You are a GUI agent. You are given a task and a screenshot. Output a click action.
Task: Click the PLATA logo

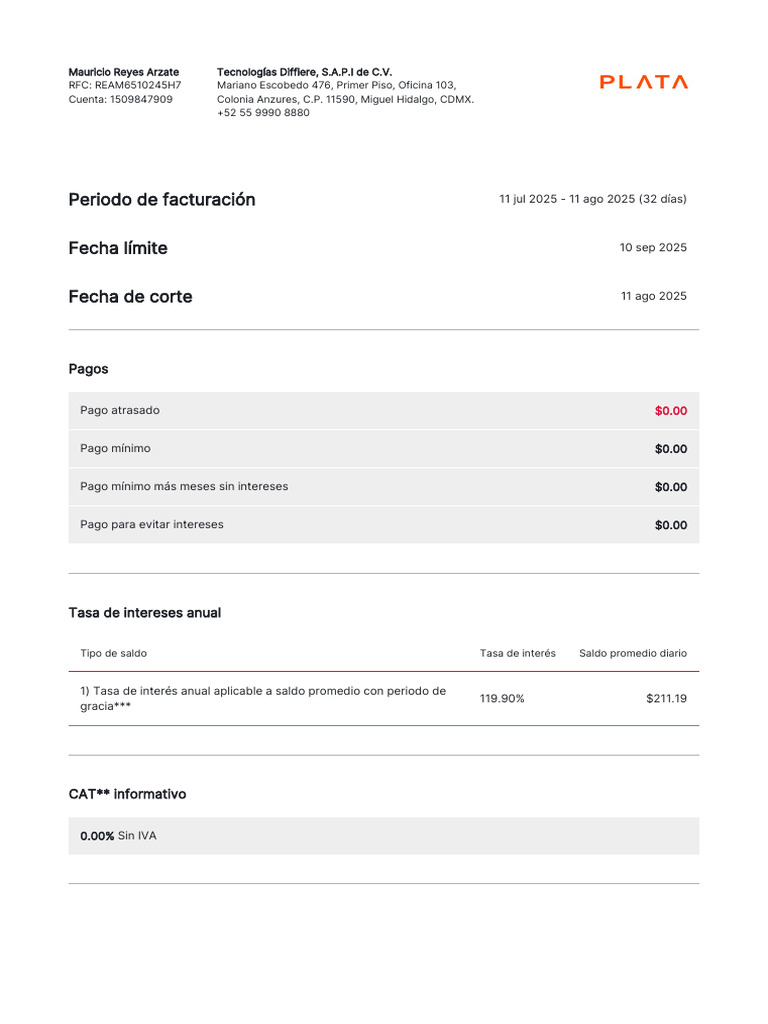click(643, 82)
